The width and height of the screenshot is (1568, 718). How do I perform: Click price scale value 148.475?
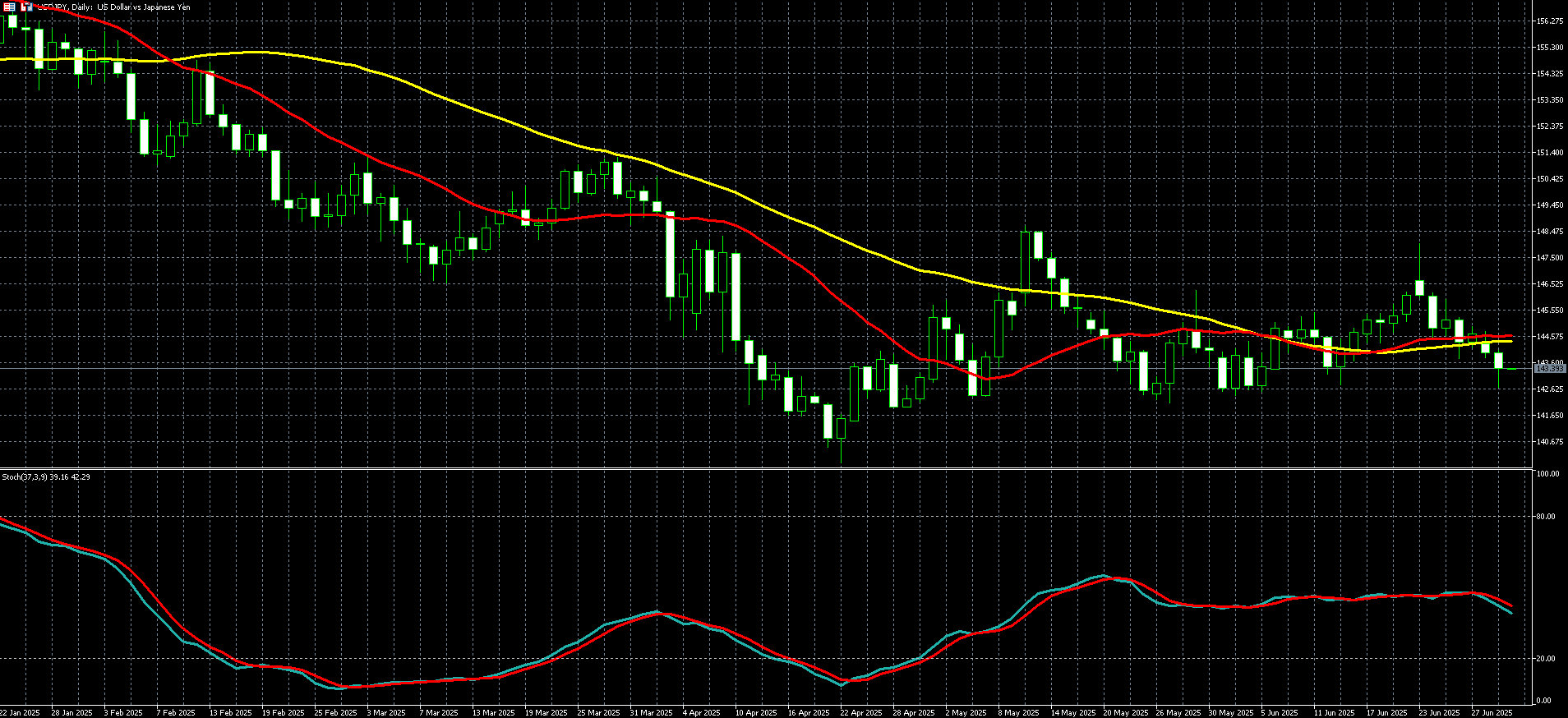1549,232
